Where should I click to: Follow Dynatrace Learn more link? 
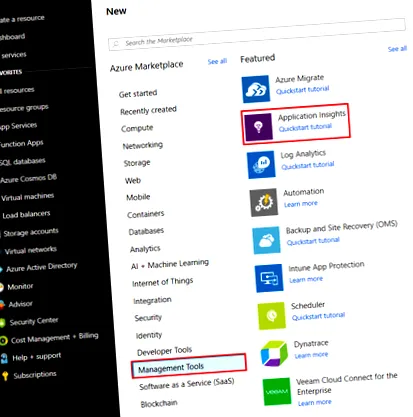click(x=311, y=355)
